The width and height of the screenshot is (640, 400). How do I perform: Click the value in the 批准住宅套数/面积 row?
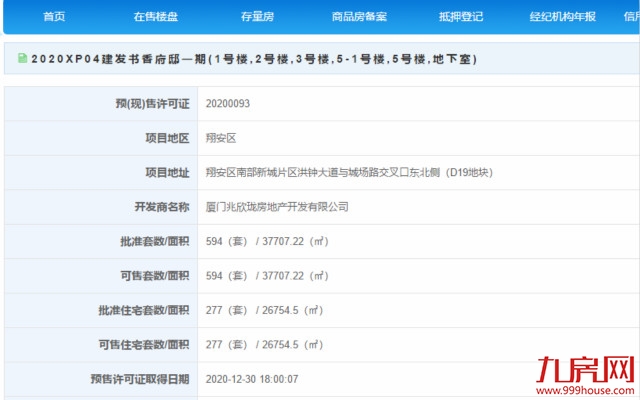pyautogui.click(x=264, y=310)
